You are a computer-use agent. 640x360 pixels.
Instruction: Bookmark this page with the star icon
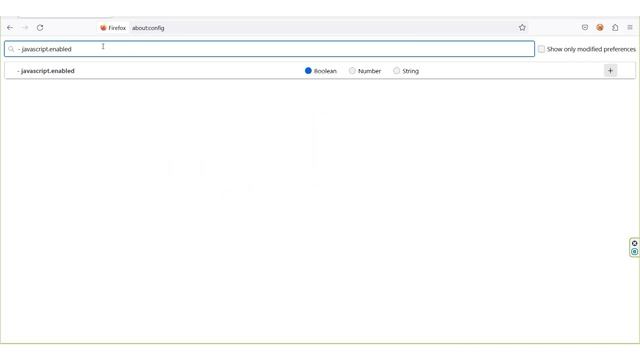click(522, 27)
